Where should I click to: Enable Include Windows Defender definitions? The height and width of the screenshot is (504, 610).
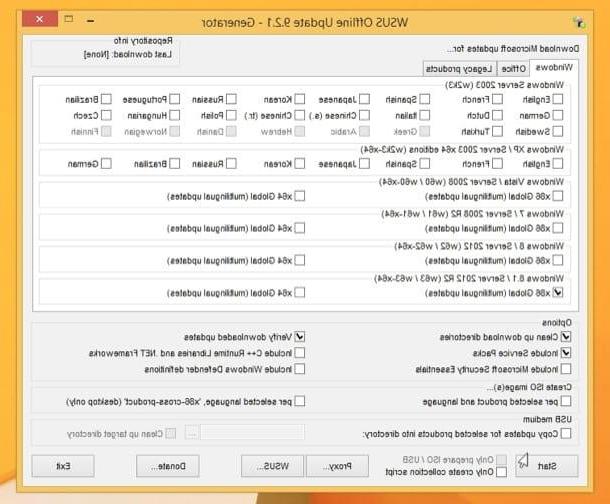point(300,369)
